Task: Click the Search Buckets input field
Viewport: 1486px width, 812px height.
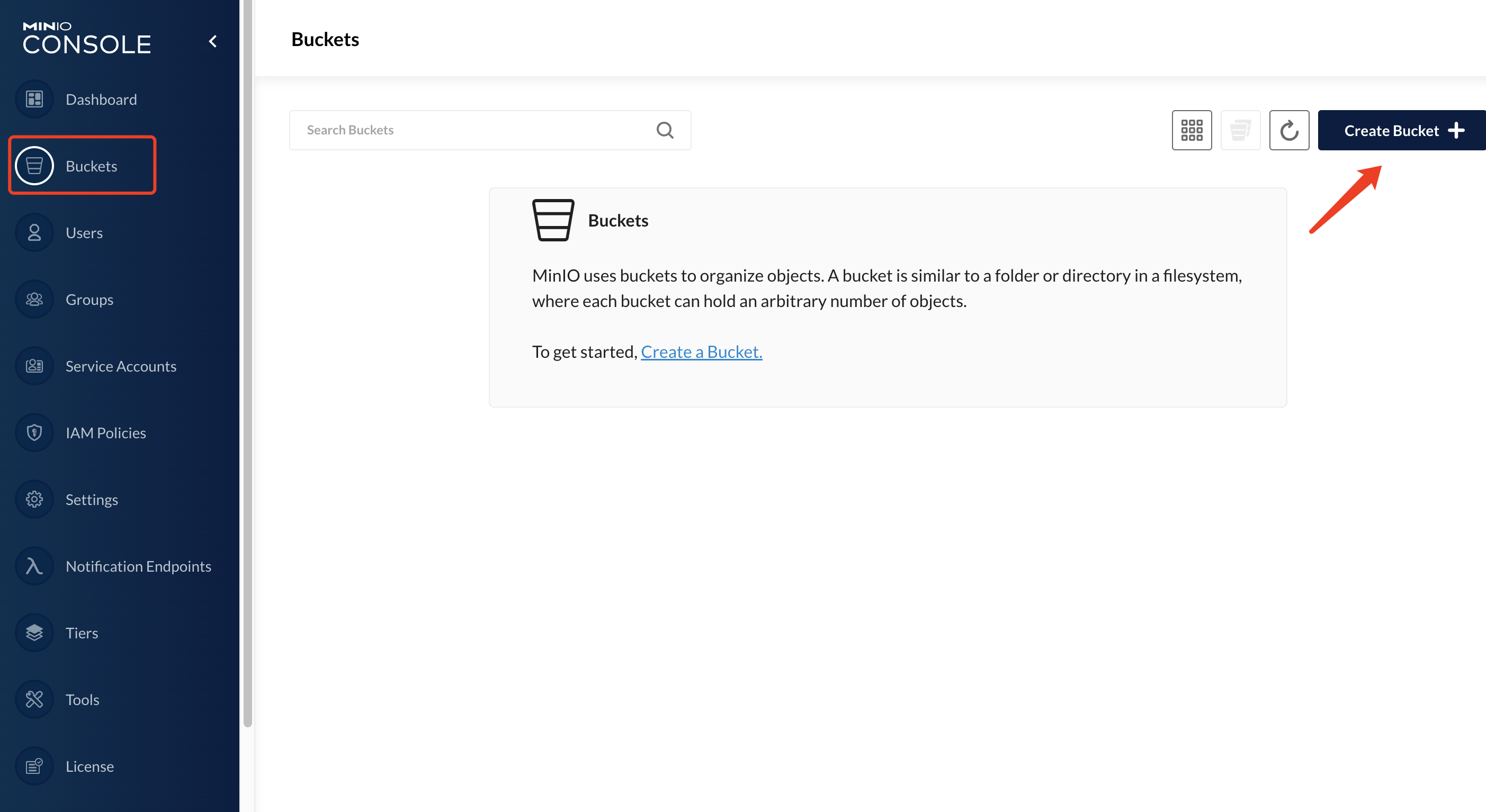Action: (x=473, y=130)
